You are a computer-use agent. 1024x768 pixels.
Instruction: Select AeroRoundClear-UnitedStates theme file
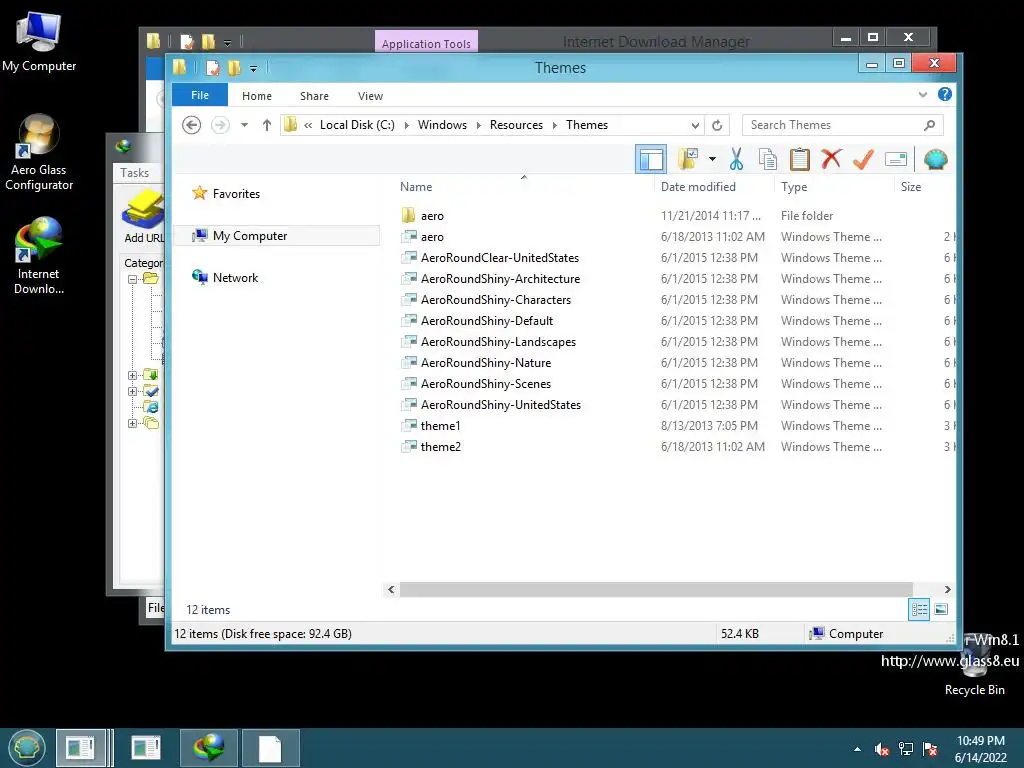(500, 257)
